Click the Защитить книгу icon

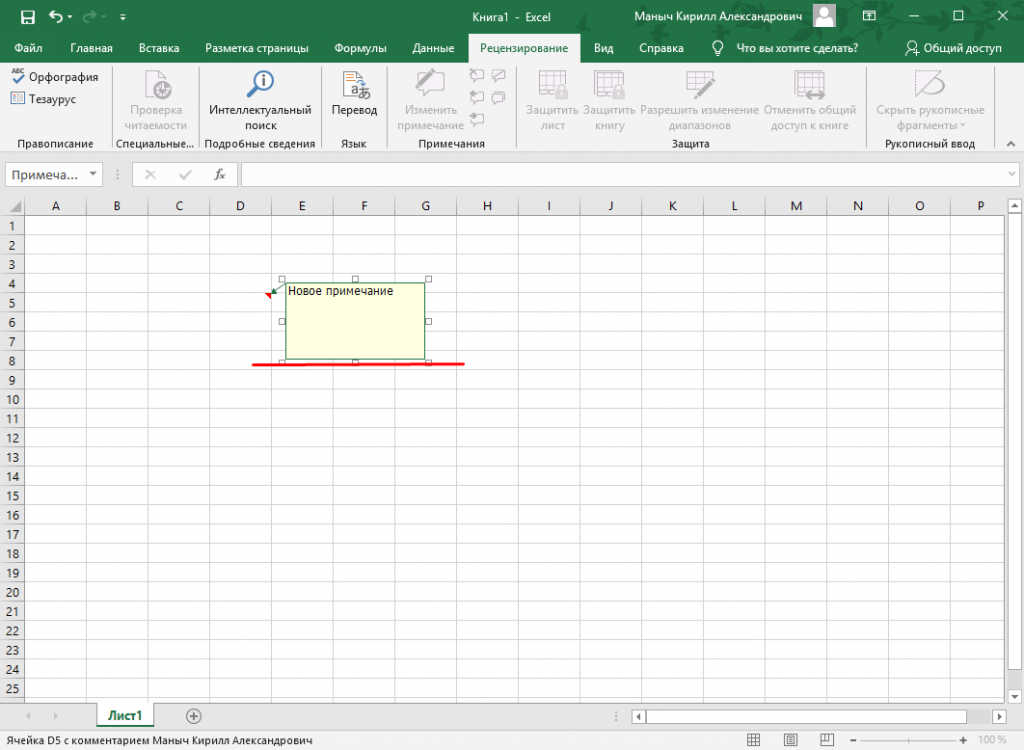(x=609, y=84)
